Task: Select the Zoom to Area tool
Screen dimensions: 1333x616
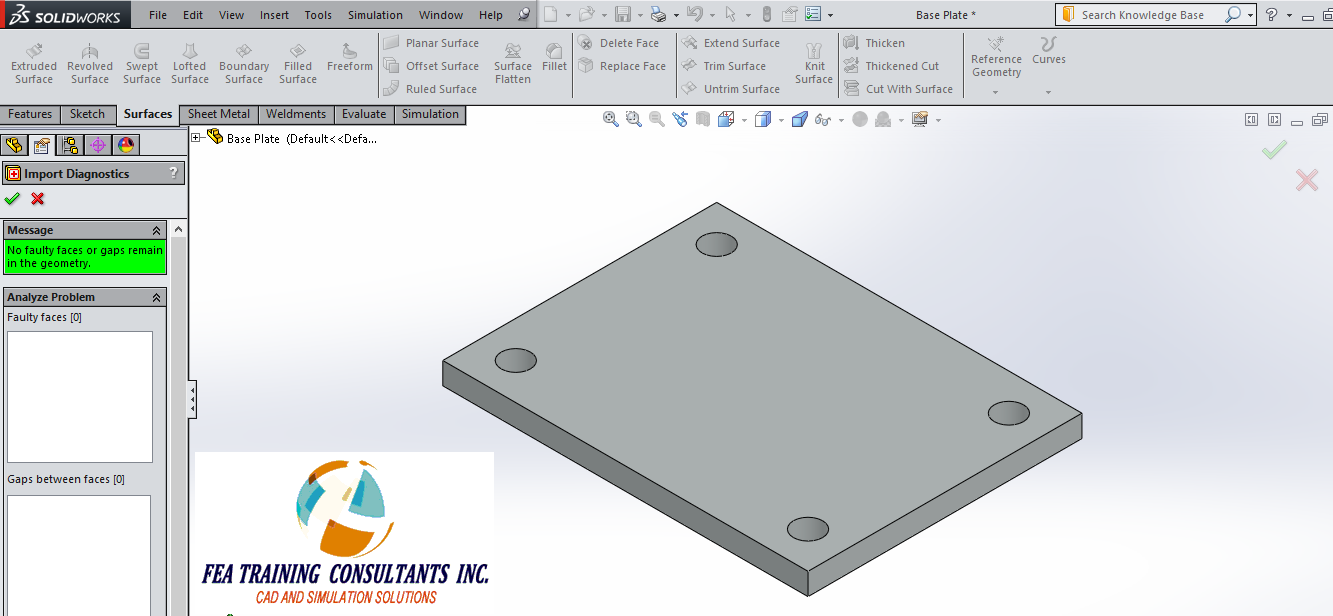Action: (633, 118)
